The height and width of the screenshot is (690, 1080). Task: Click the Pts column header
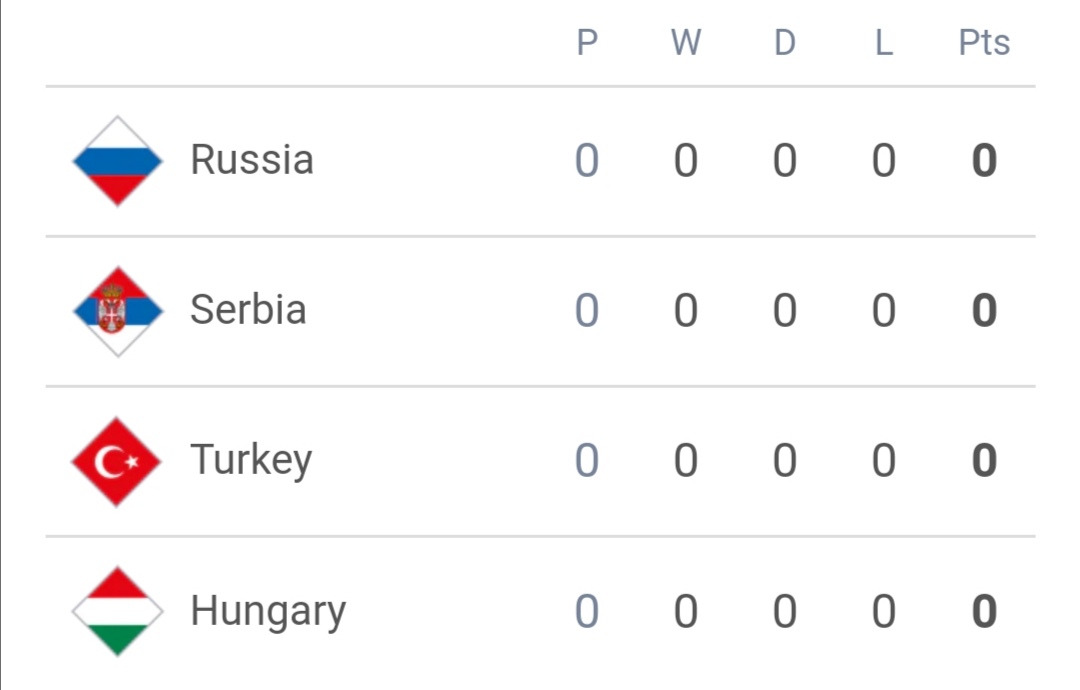(984, 43)
